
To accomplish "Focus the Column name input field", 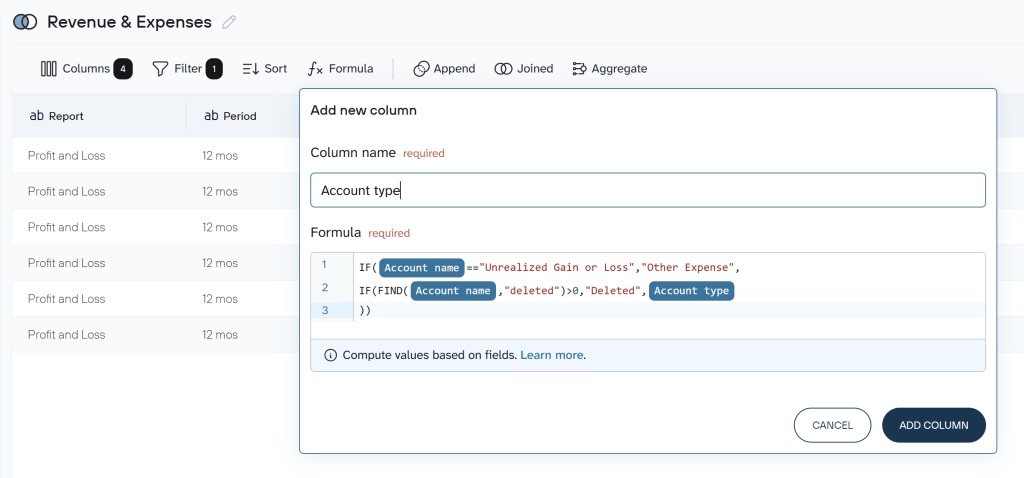I will coord(648,190).
